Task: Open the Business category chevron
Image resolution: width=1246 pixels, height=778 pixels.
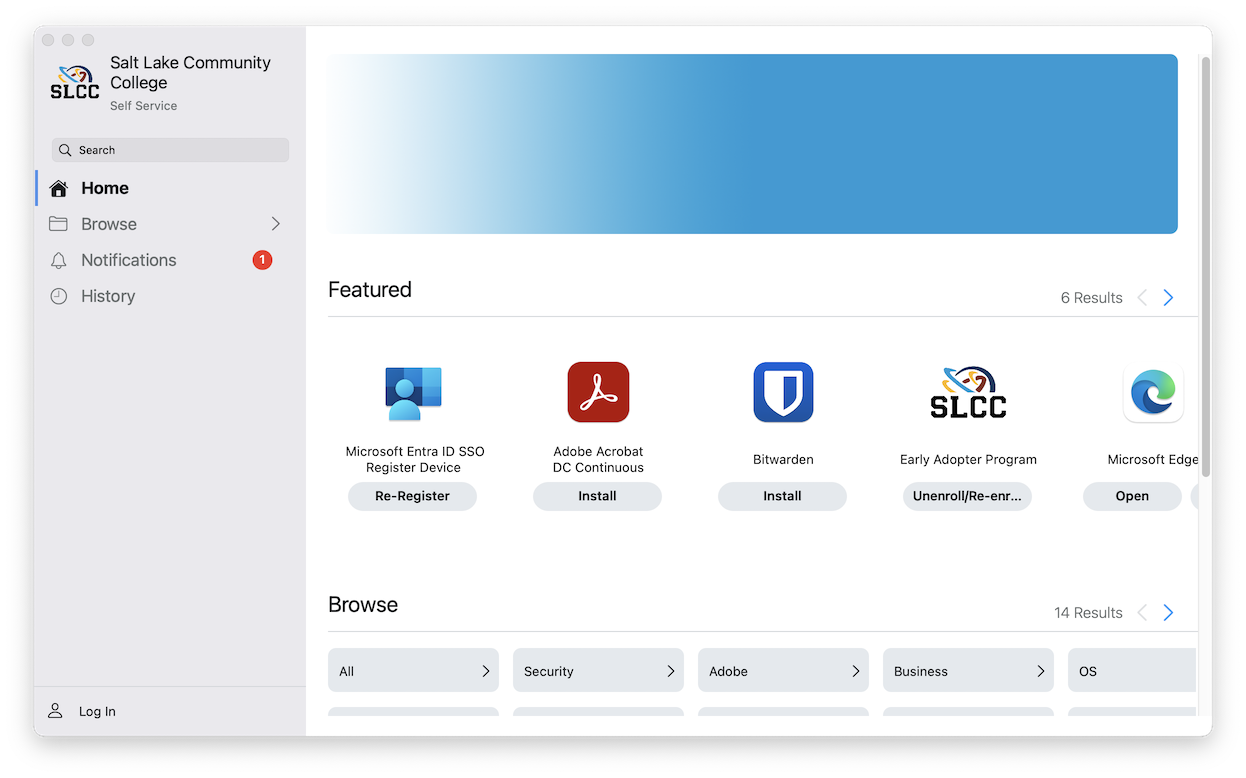Action: pos(1041,671)
